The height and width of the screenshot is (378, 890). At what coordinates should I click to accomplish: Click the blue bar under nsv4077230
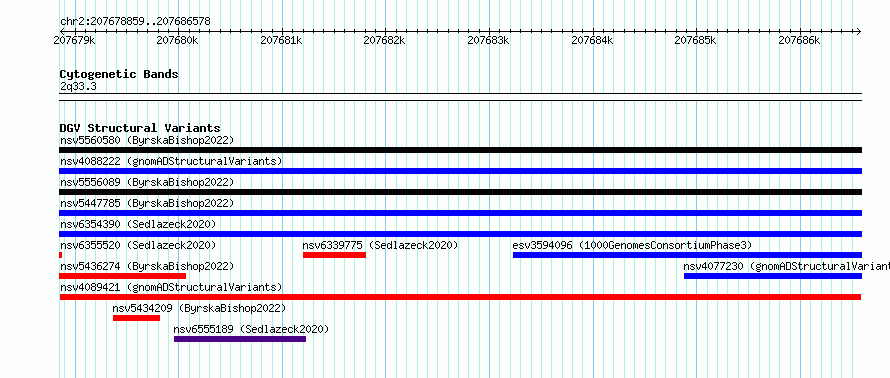click(773, 276)
